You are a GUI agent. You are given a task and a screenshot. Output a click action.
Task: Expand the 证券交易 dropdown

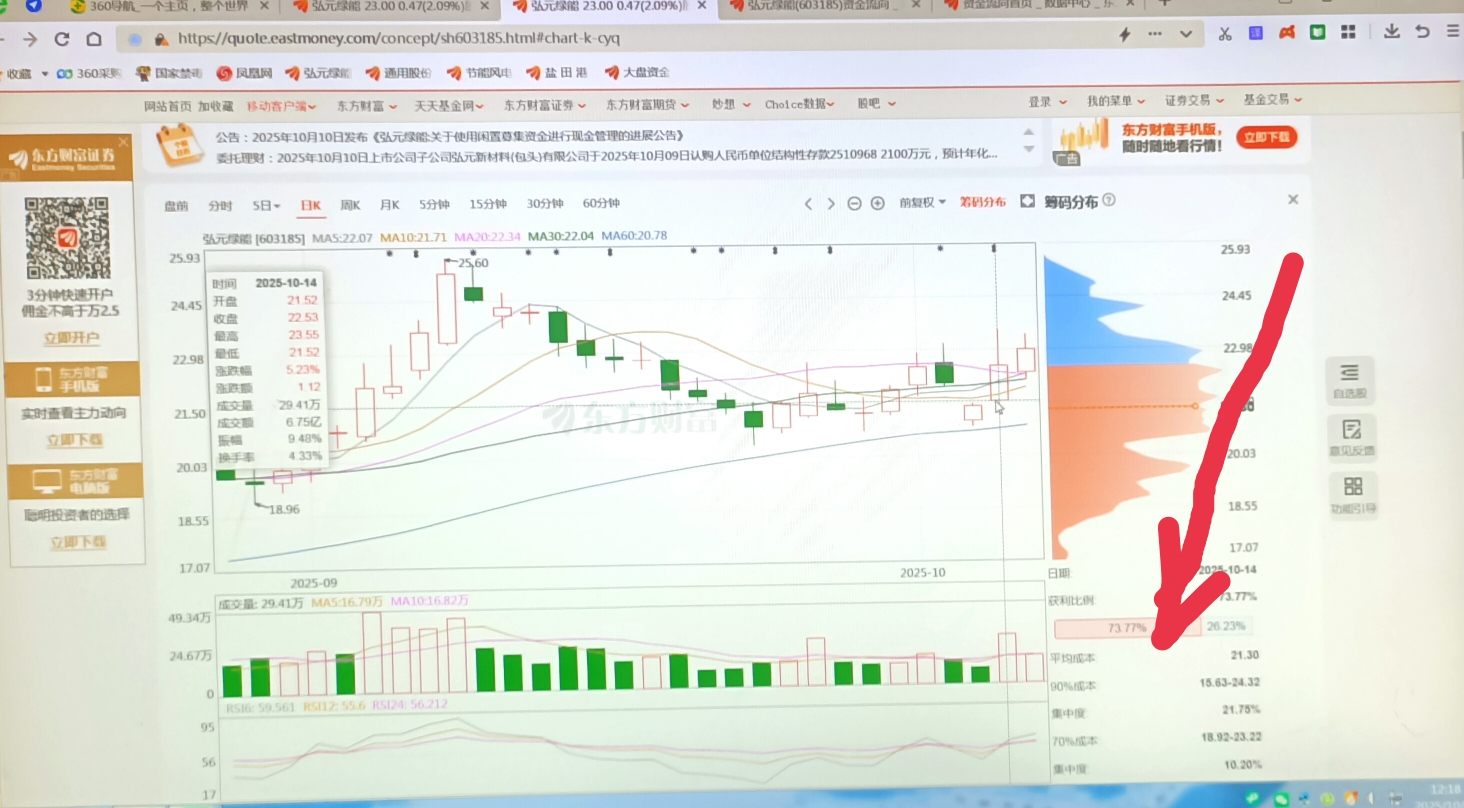tap(1193, 100)
